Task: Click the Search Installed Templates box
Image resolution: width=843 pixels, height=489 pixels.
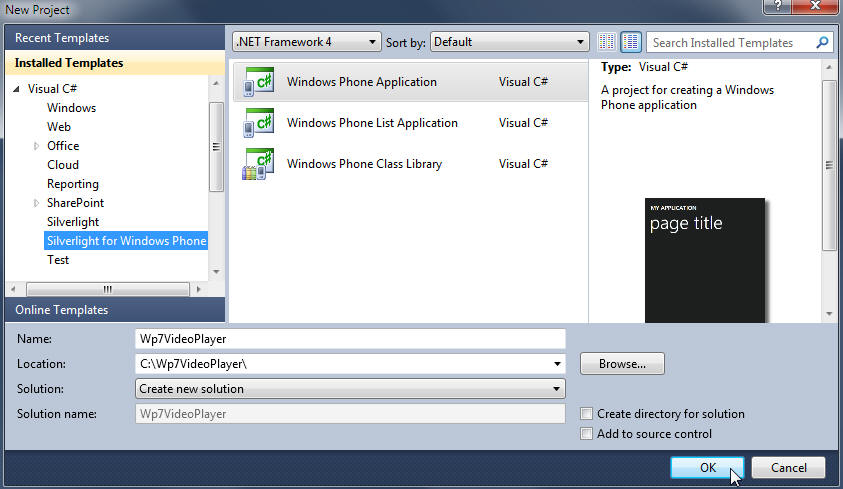Action: point(740,42)
